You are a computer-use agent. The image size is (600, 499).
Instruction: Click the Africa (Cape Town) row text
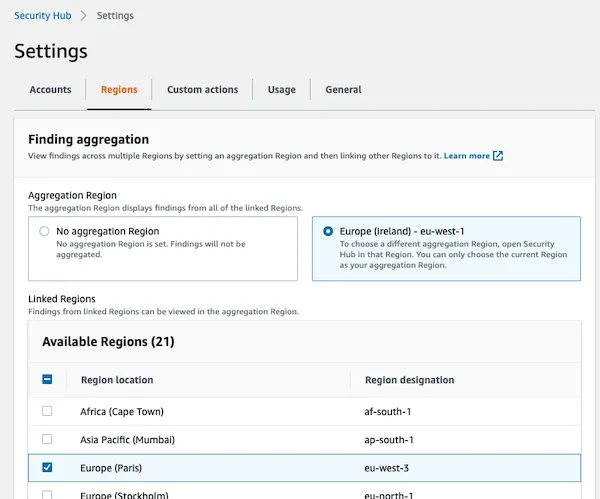click(122, 412)
